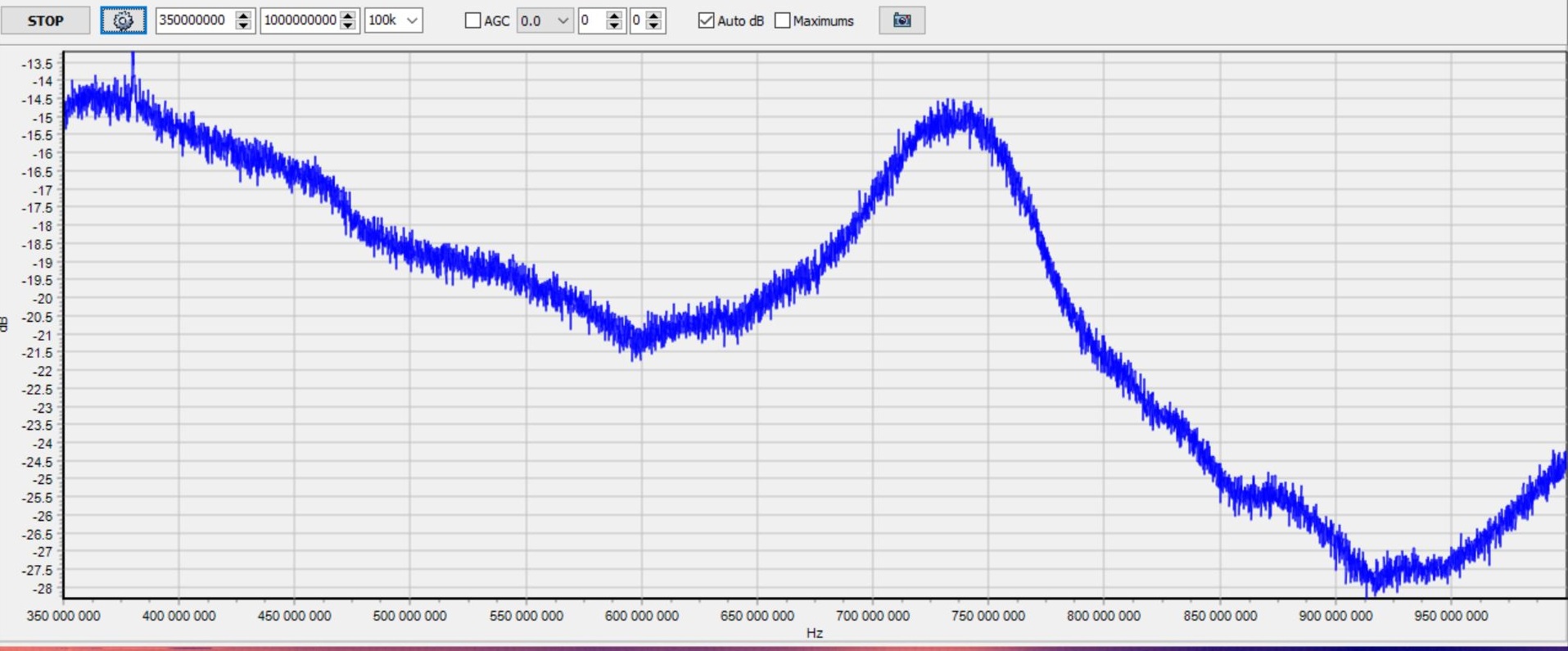
Task: Click the 950 000 000 frequency axis label
Action: click(1451, 616)
